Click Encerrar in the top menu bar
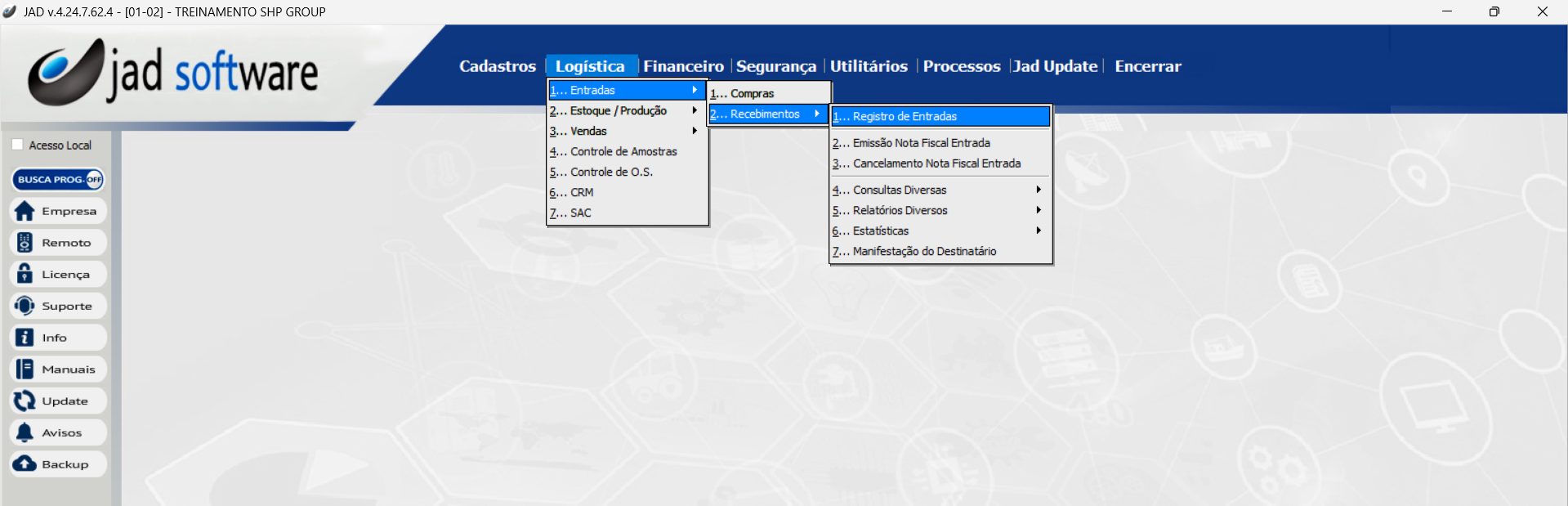This screenshot has height=506, width=1568. 1147,66
